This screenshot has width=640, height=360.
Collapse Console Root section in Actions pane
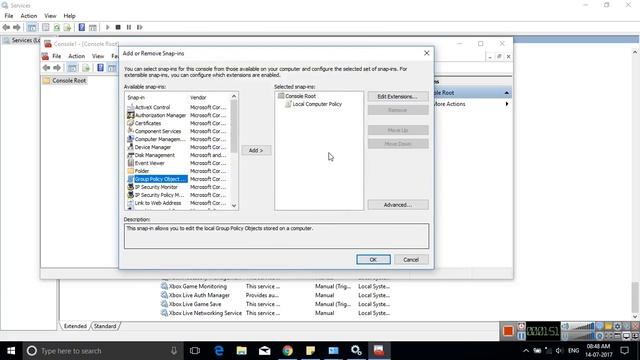click(507, 93)
